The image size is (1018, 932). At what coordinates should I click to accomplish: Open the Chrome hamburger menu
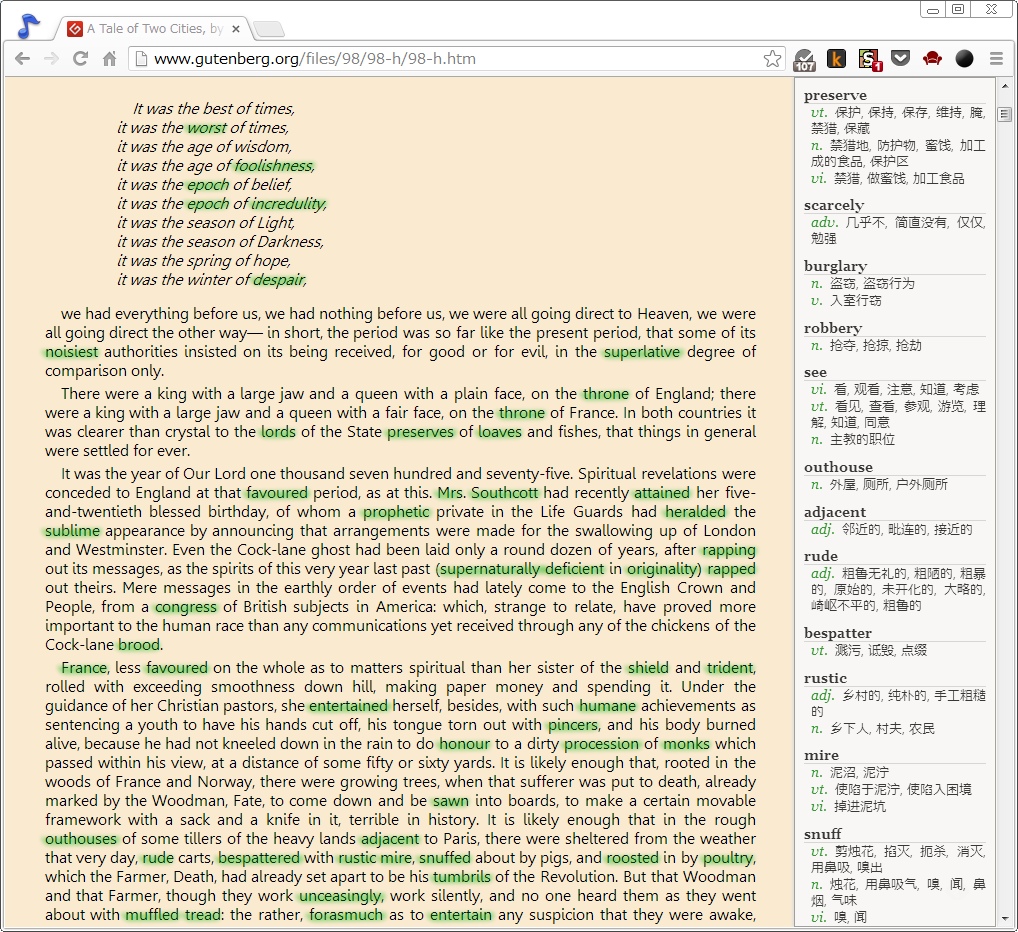coord(996,59)
